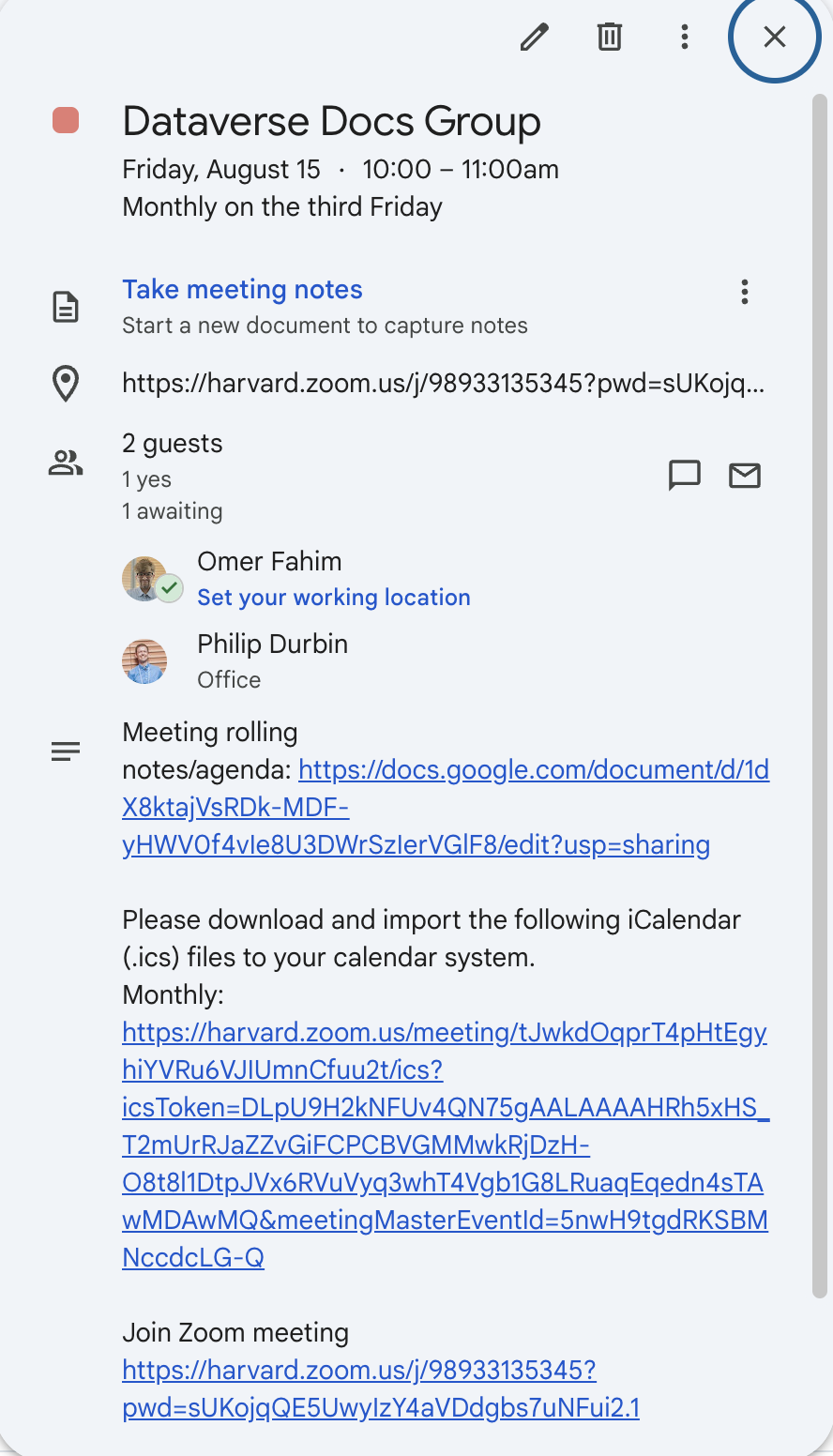Open meeting notes three-dot options menu
This screenshot has height=1456, width=833.
(x=745, y=292)
